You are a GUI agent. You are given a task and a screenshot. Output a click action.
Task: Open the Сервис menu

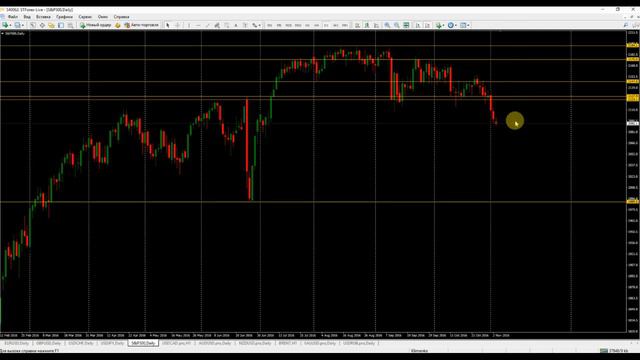pos(85,17)
